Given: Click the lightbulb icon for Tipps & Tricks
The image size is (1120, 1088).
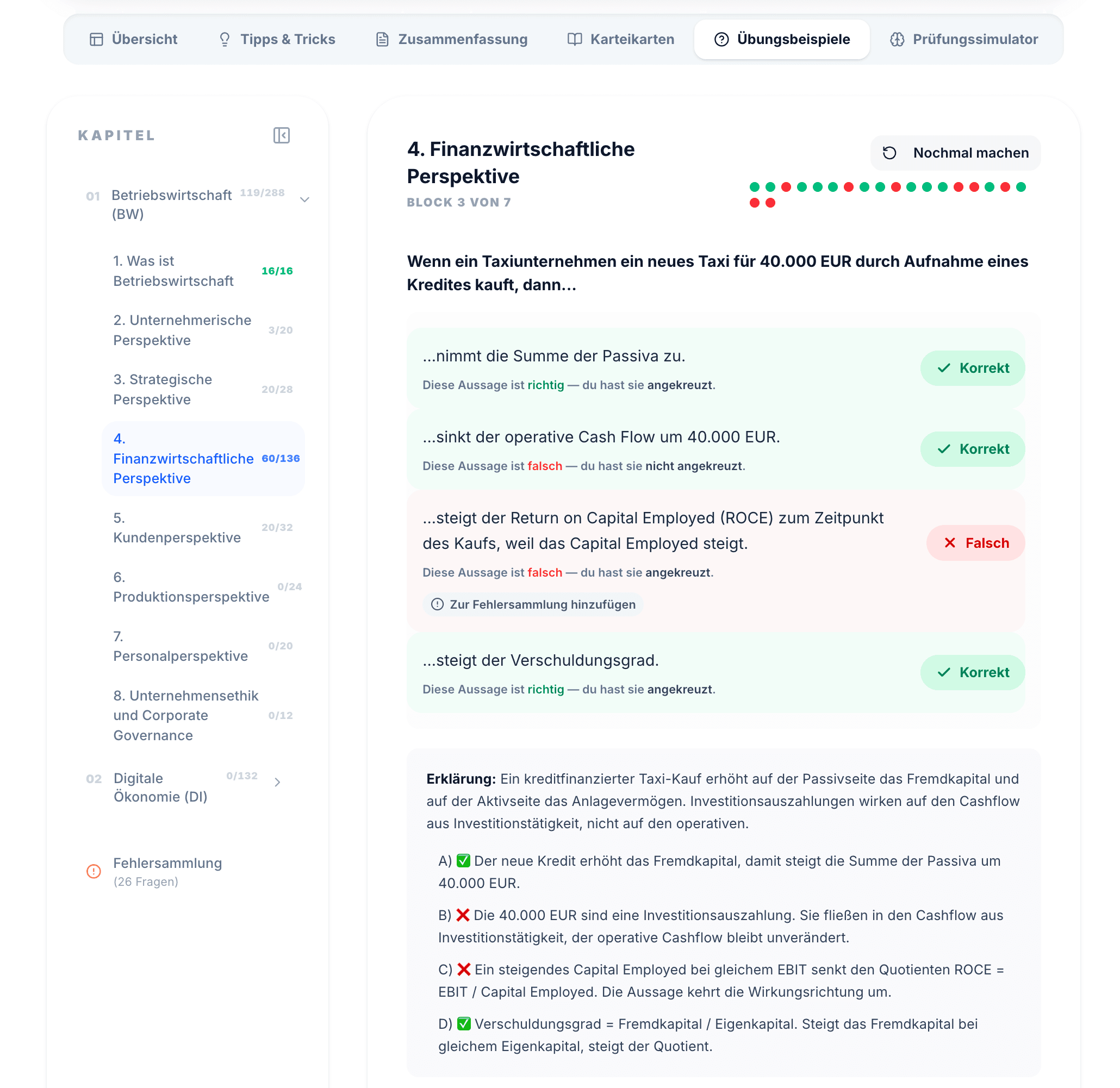Looking at the screenshot, I should tap(225, 40).
